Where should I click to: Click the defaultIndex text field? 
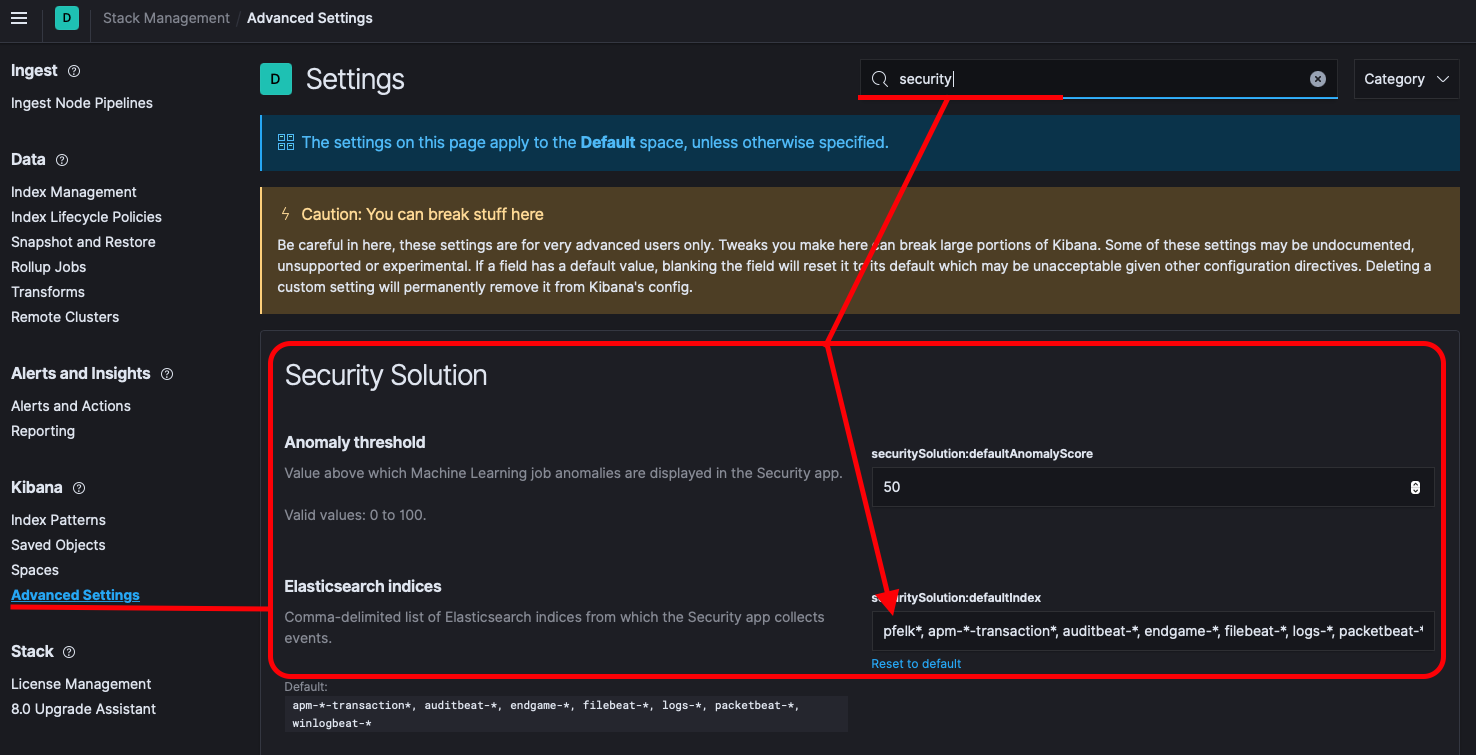(1153, 631)
